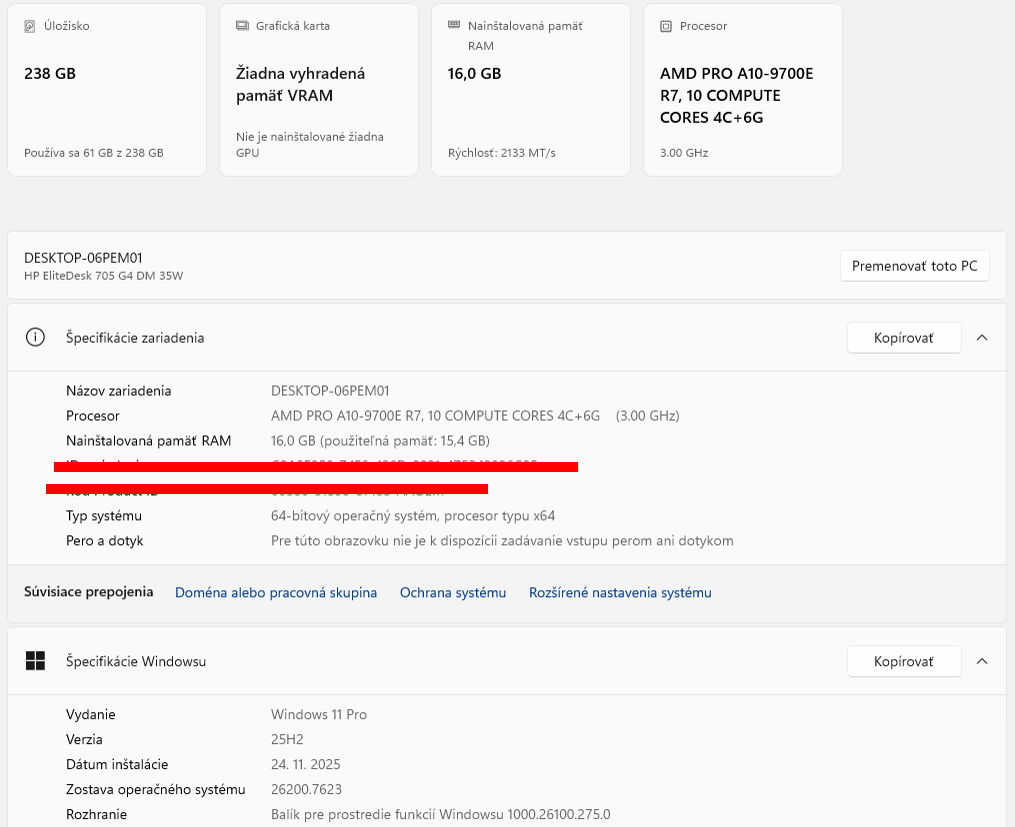The width and height of the screenshot is (1015, 827).
Task: Click Kopírovať for Windows specifications
Action: coord(903,661)
